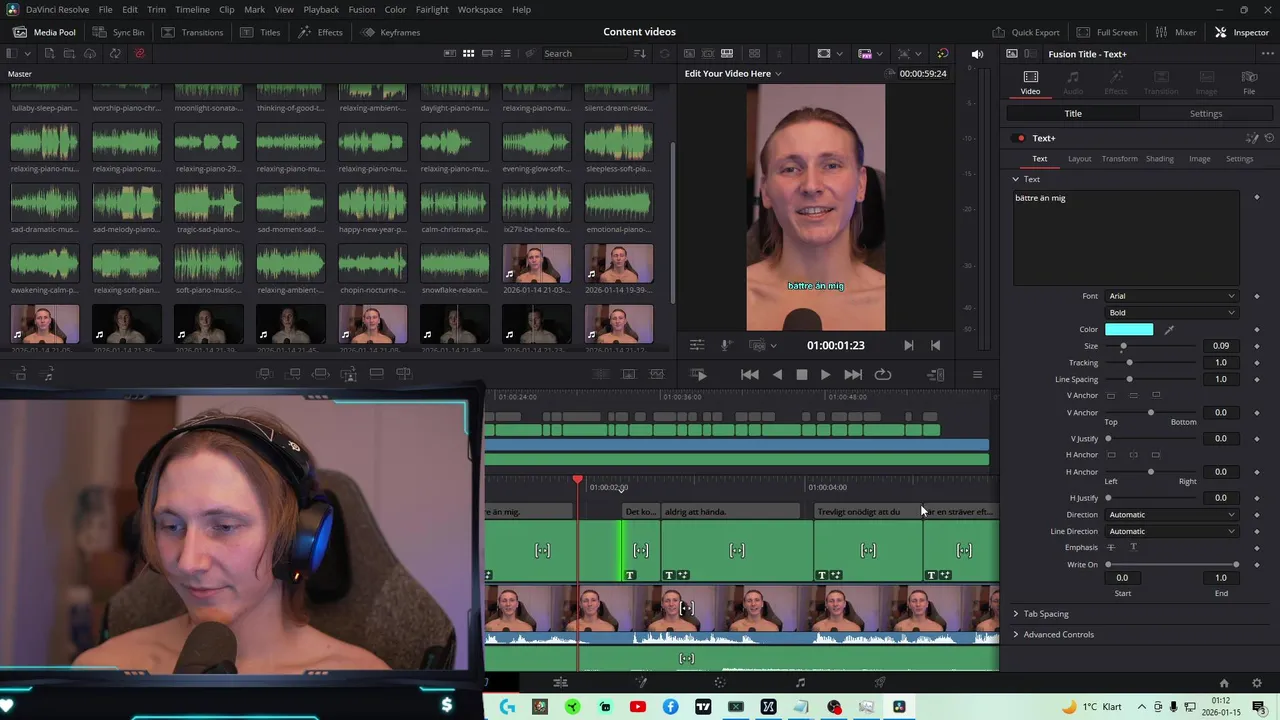Switch media pool to list view
The image size is (1280, 720).
[x=507, y=54]
